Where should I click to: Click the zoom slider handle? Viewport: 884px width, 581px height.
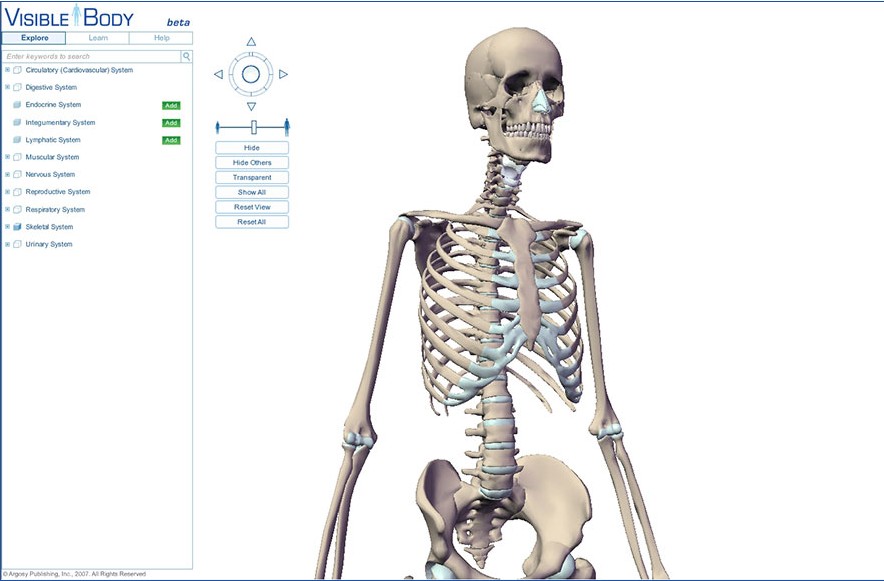pyautogui.click(x=254, y=127)
